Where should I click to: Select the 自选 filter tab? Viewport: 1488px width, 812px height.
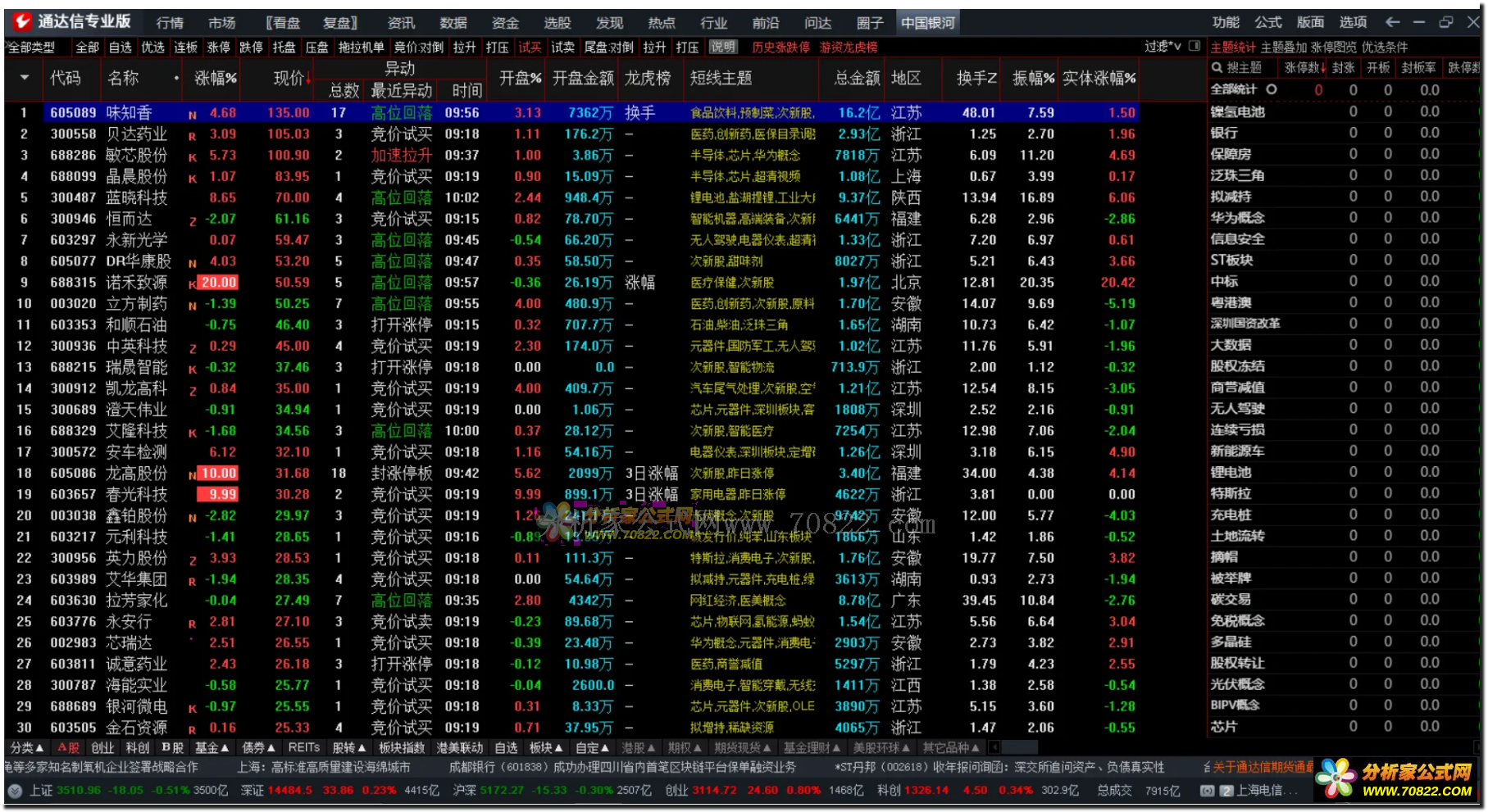(121, 48)
